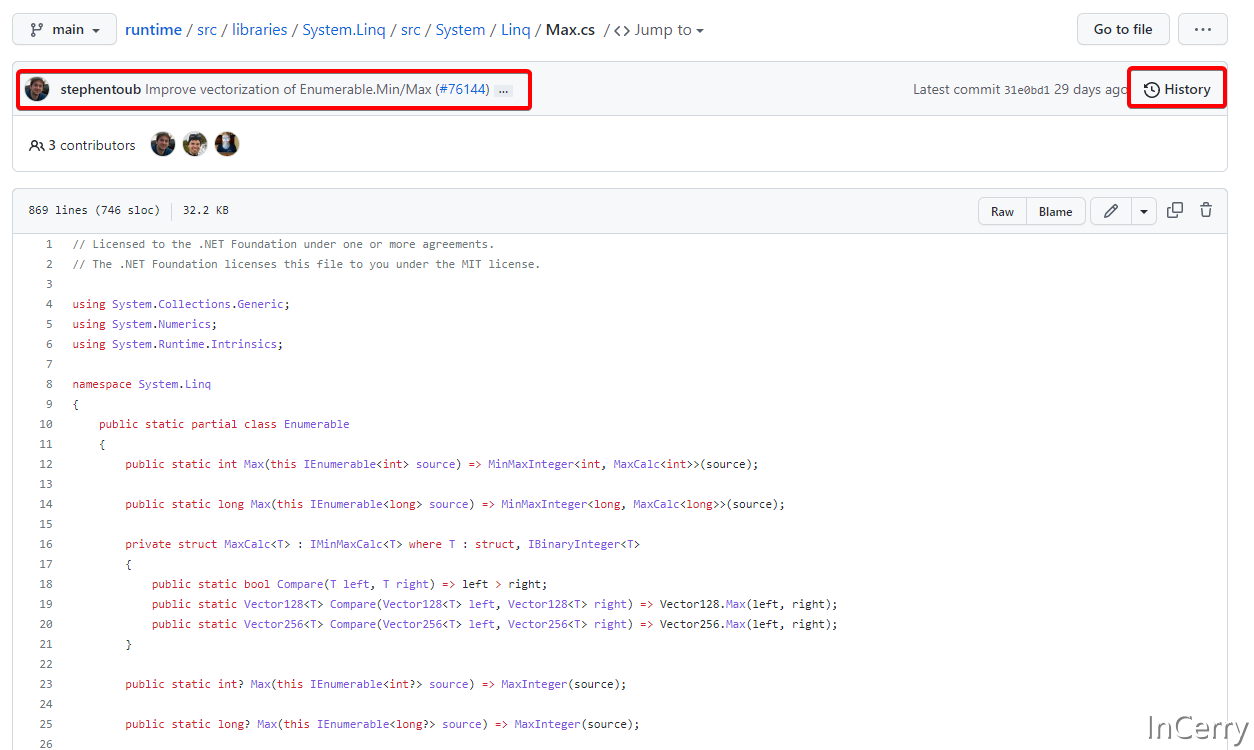Open the three-dot more options menu
This screenshot has width=1254, height=750.
(x=1202, y=29)
